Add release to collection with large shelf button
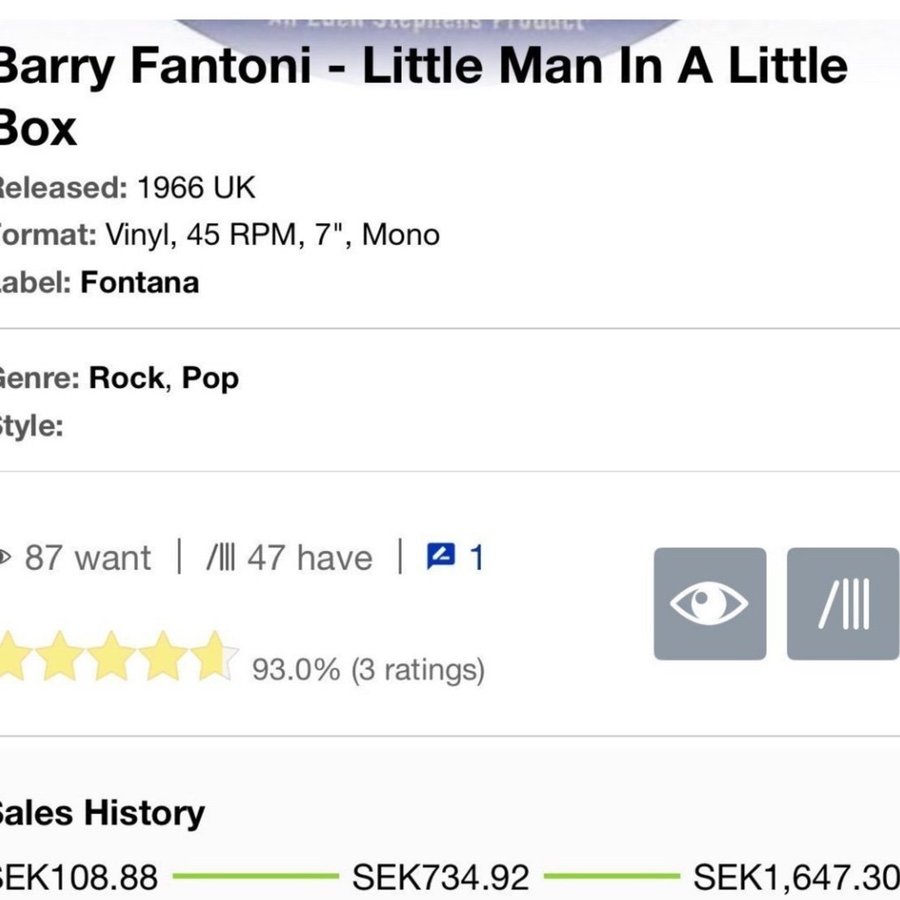This screenshot has width=900, height=900. click(842, 603)
